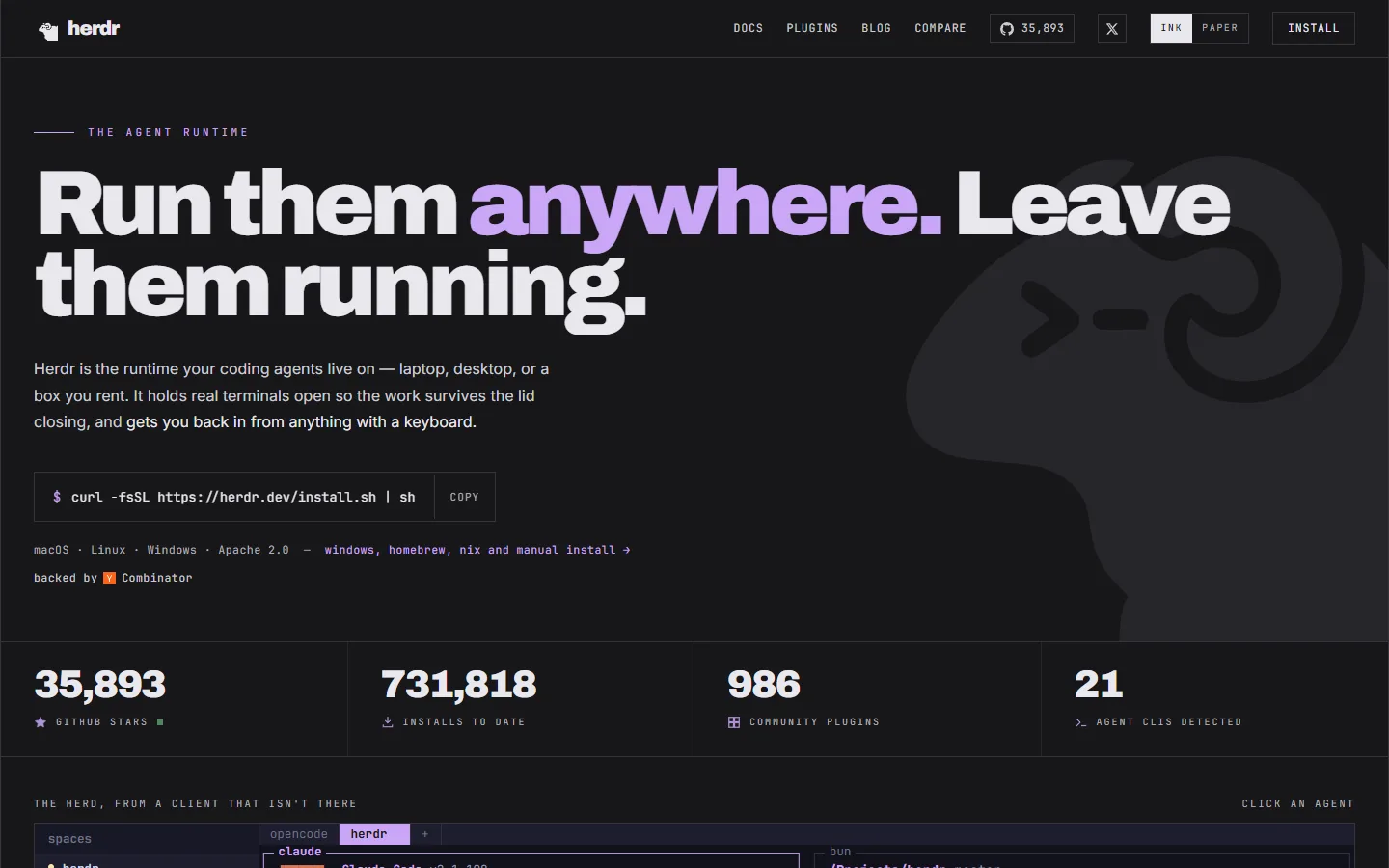Open the Blog from the navbar

click(877, 29)
